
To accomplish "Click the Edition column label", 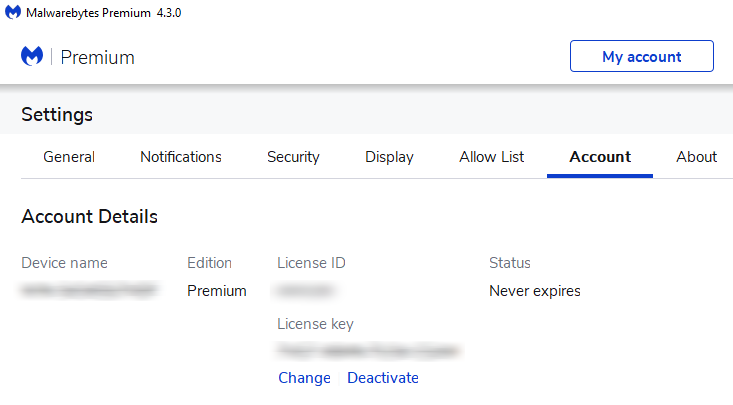I will 209,263.
